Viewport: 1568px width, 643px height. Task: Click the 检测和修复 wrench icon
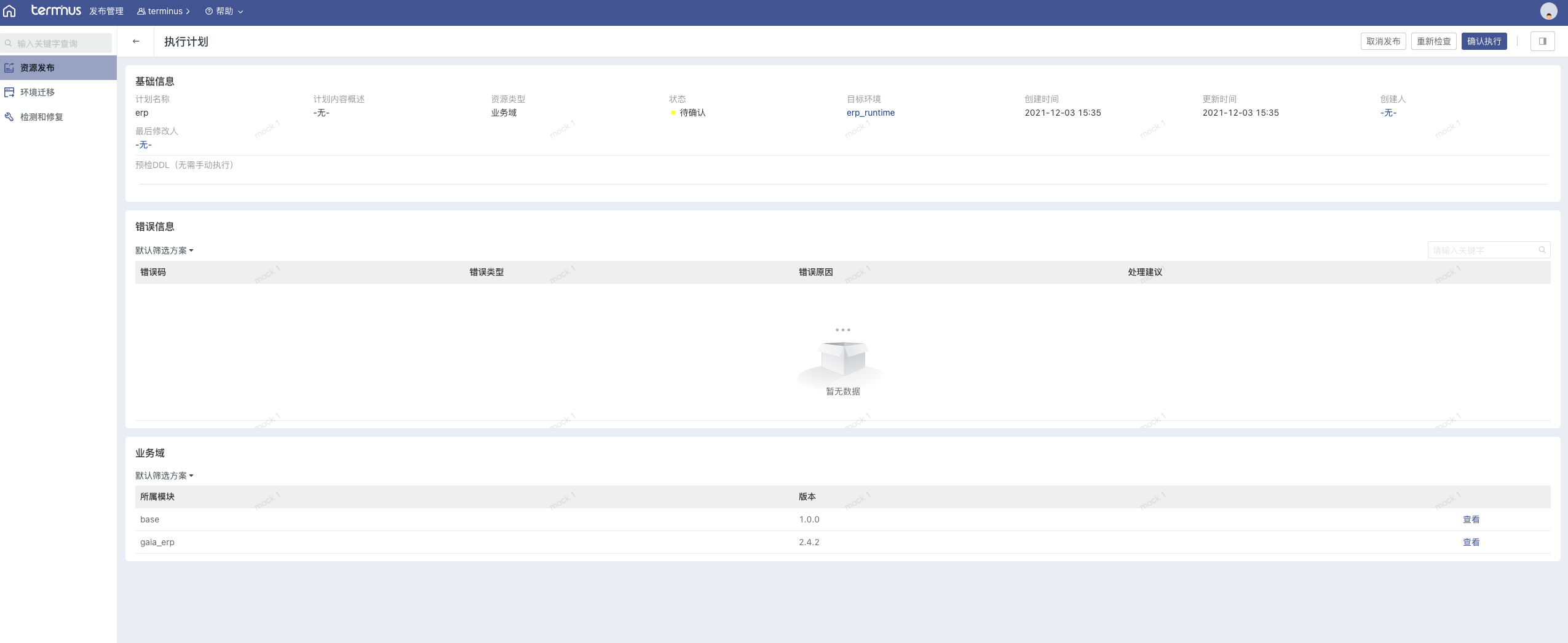(x=9, y=117)
